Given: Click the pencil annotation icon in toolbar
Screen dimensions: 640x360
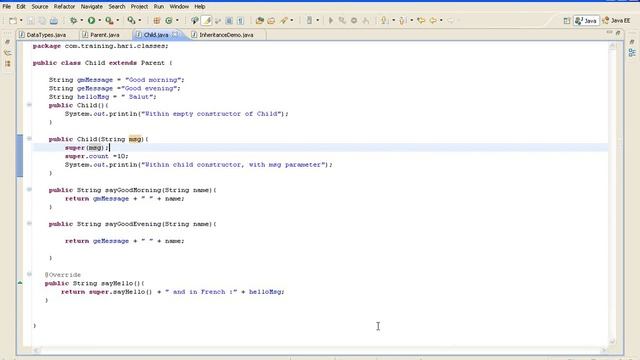Looking at the screenshot, I should (284, 20).
